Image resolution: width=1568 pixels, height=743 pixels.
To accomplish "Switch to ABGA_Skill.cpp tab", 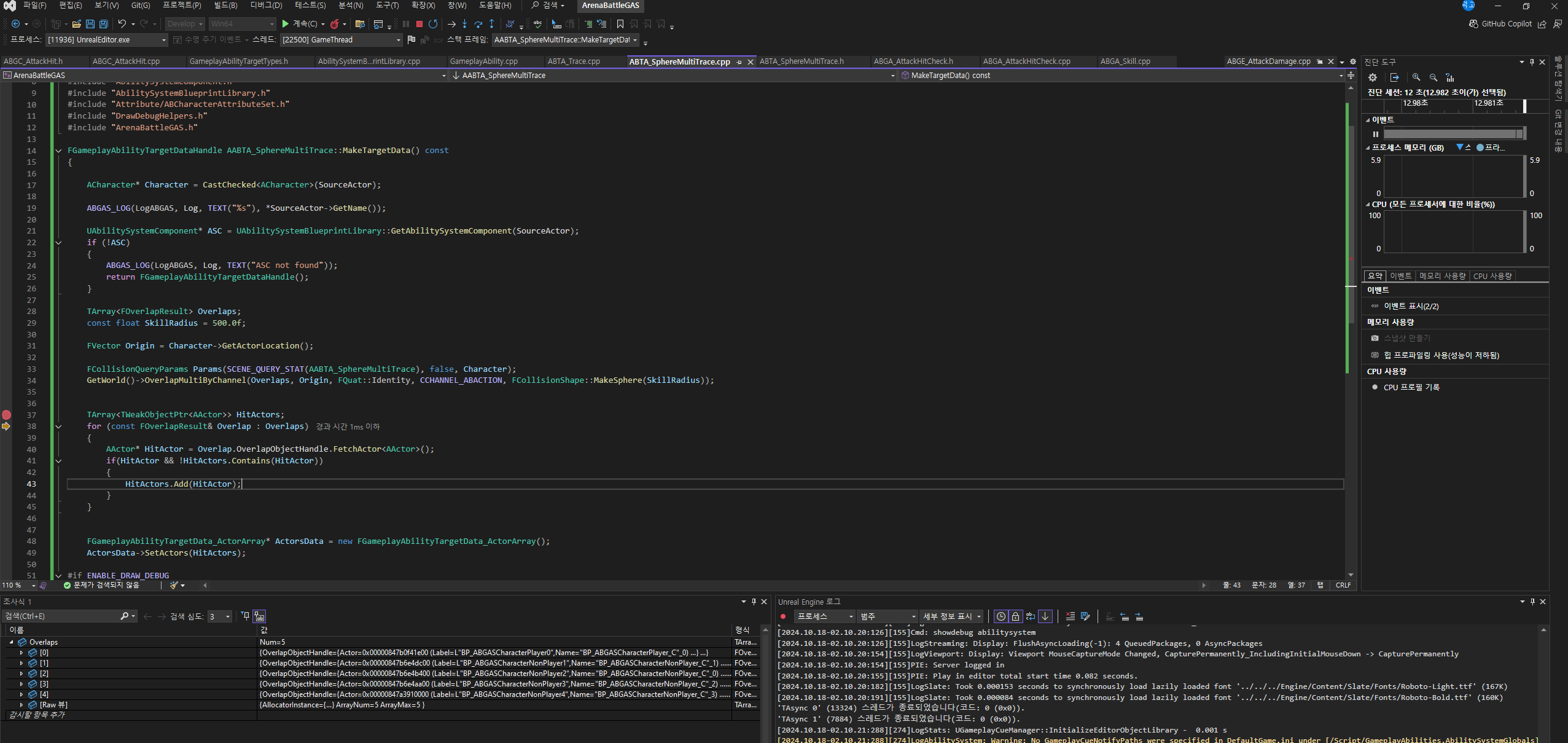I will (1125, 61).
